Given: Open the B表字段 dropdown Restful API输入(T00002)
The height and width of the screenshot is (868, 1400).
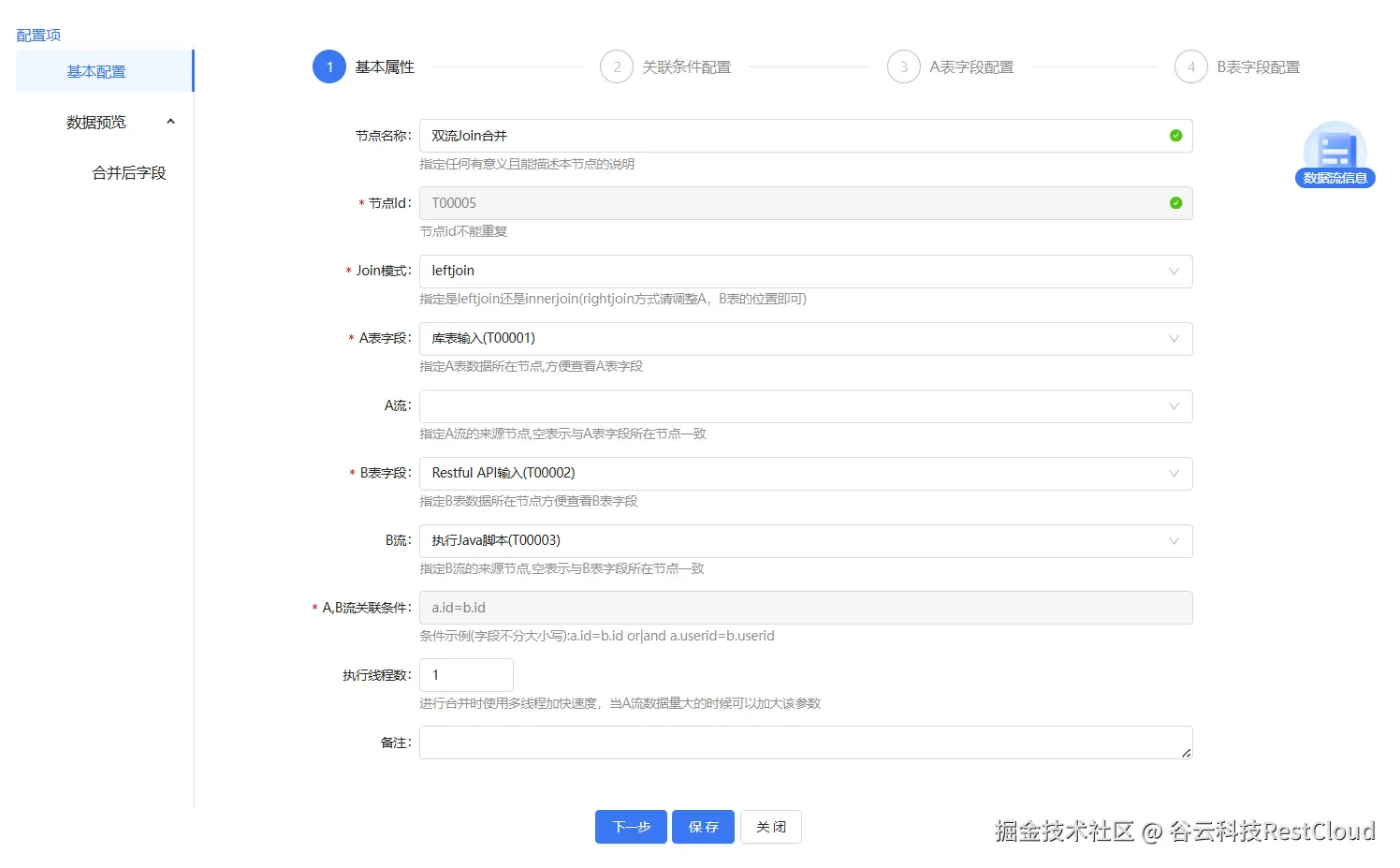Looking at the screenshot, I should coord(806,474).
